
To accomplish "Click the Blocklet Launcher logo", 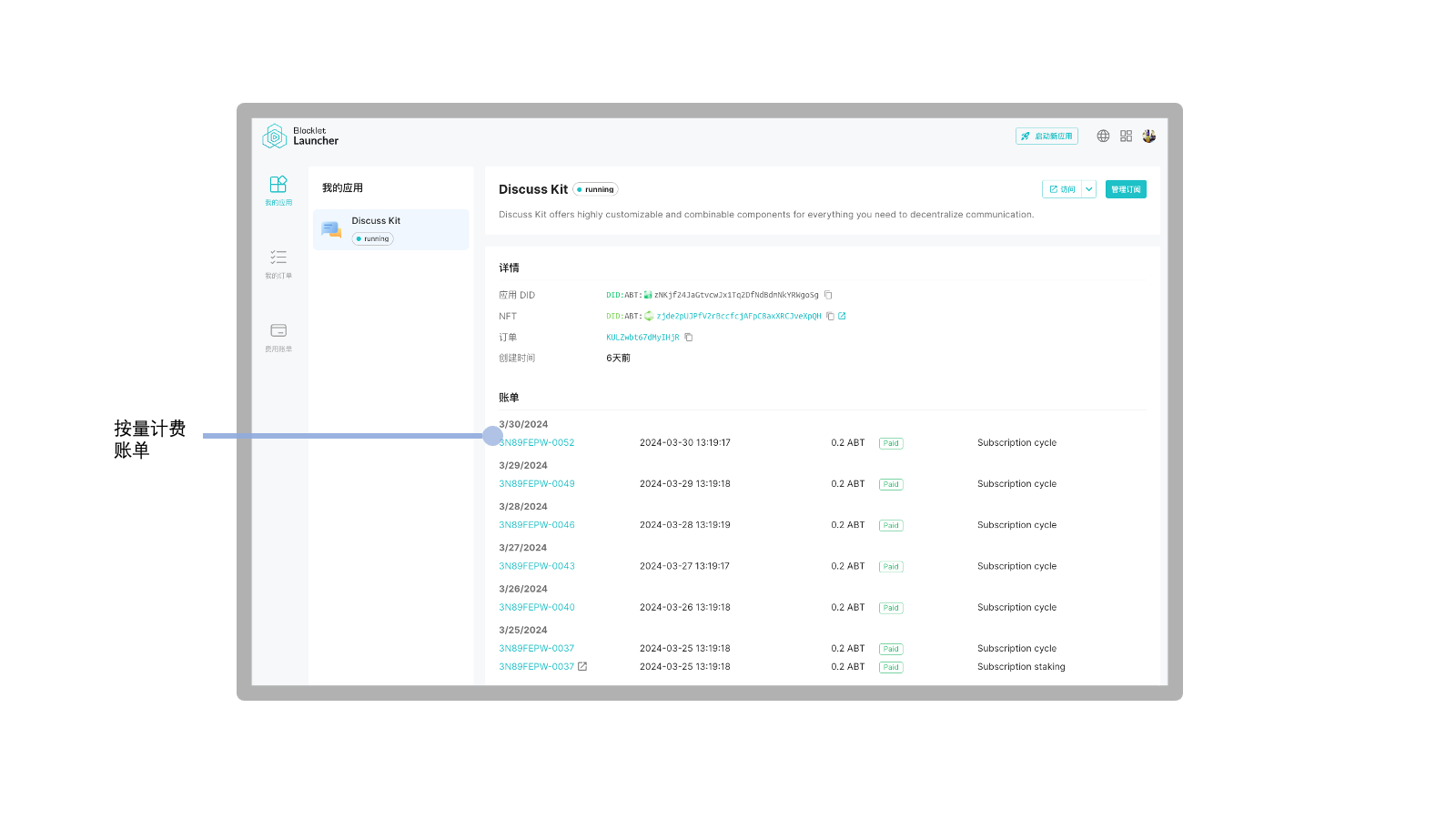I will click(300, 136).
